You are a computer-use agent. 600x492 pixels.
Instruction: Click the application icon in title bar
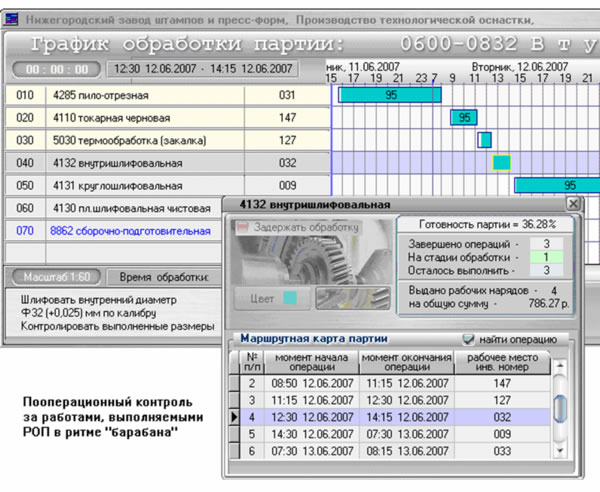(11, 19)
